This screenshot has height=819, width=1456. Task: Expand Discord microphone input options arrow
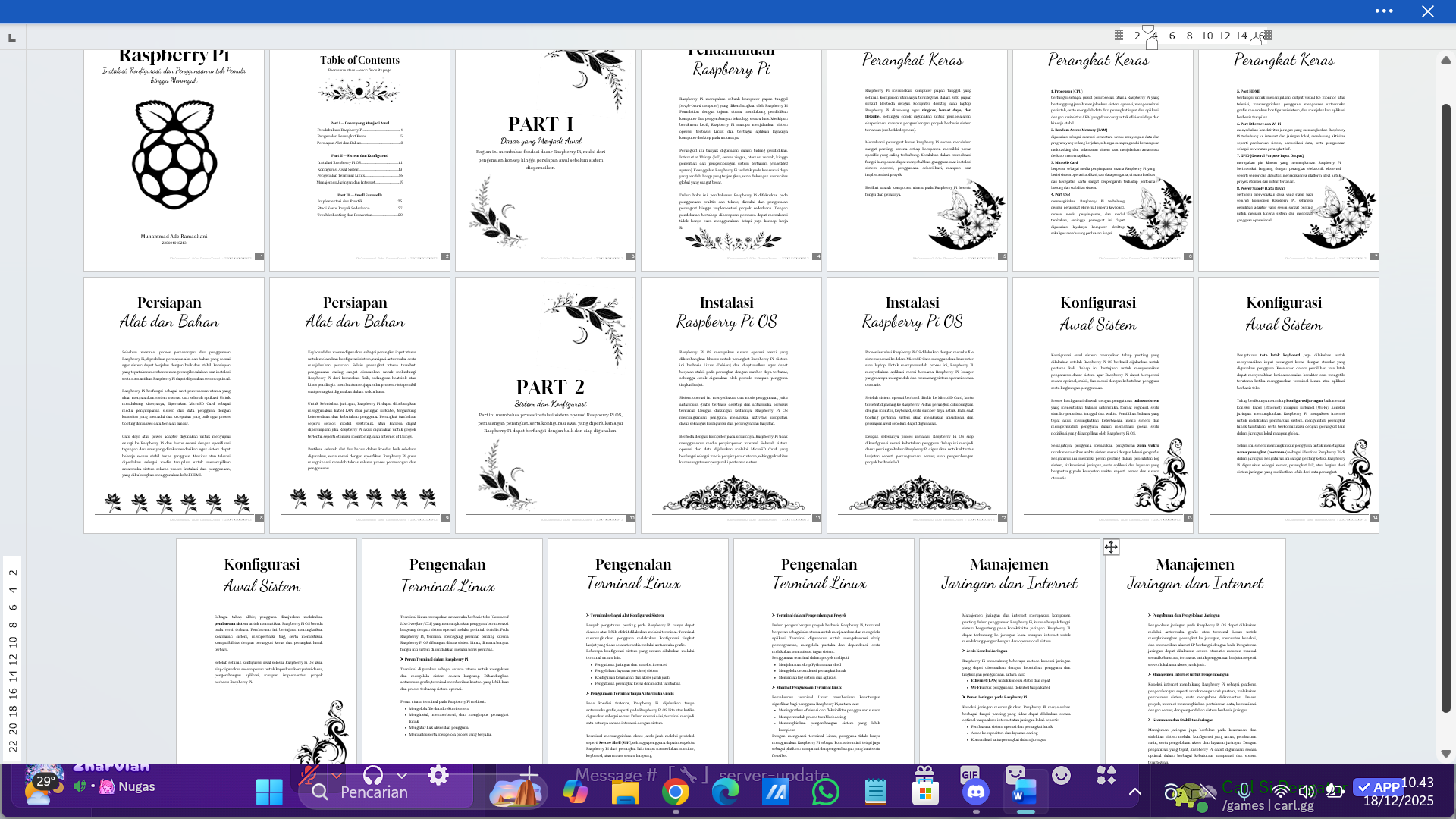click(x=337, y=776)
